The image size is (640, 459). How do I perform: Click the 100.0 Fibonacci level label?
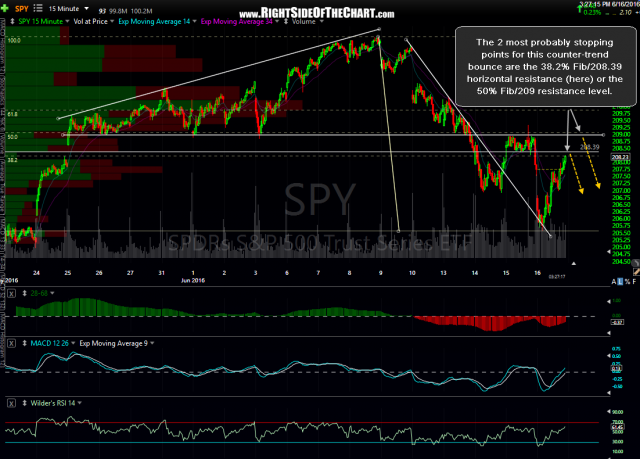pyautogui.click(x=13, y=41)
